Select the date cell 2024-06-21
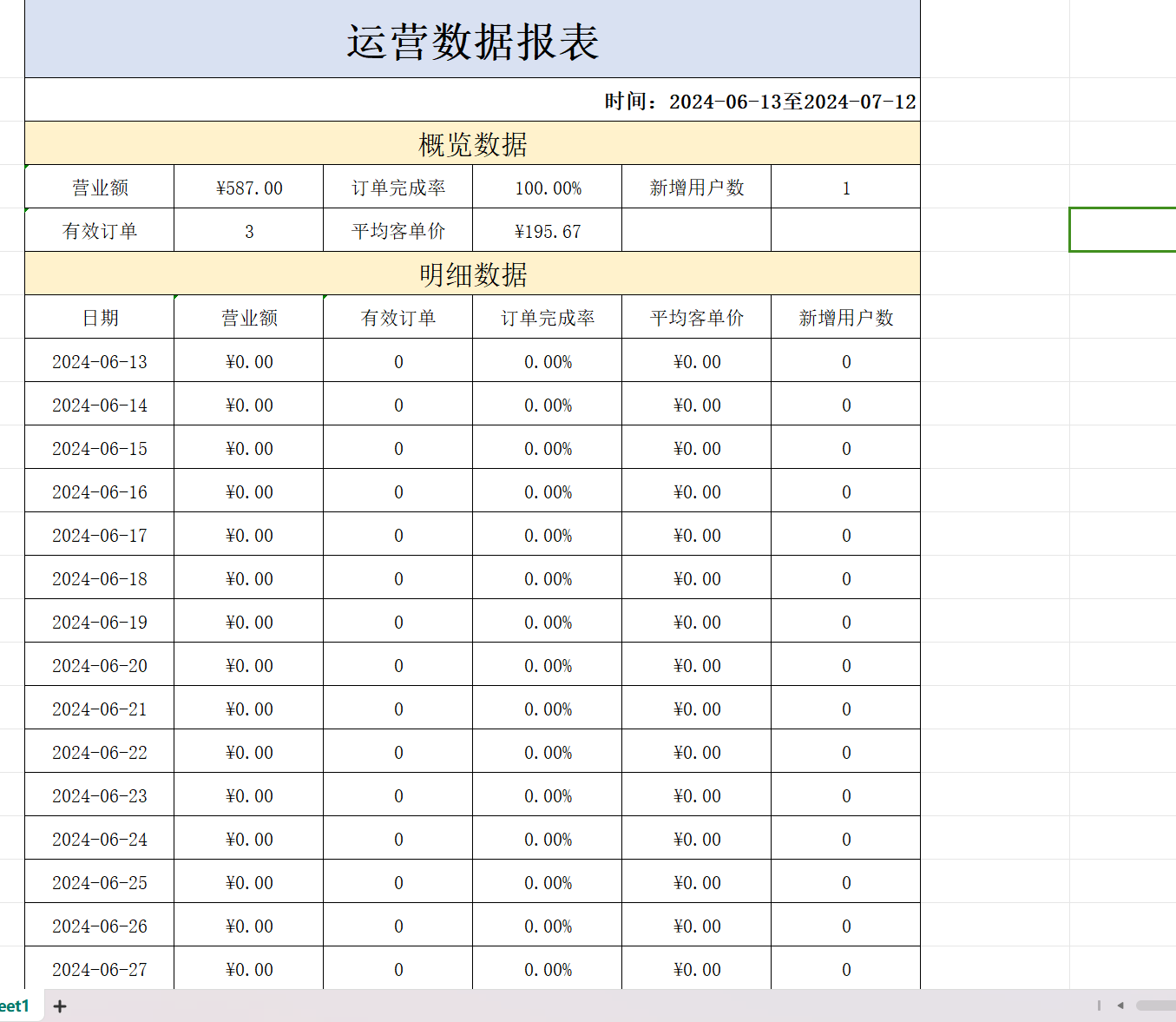This screenshot has width=1176, height=1022. [x=100, y=708]
